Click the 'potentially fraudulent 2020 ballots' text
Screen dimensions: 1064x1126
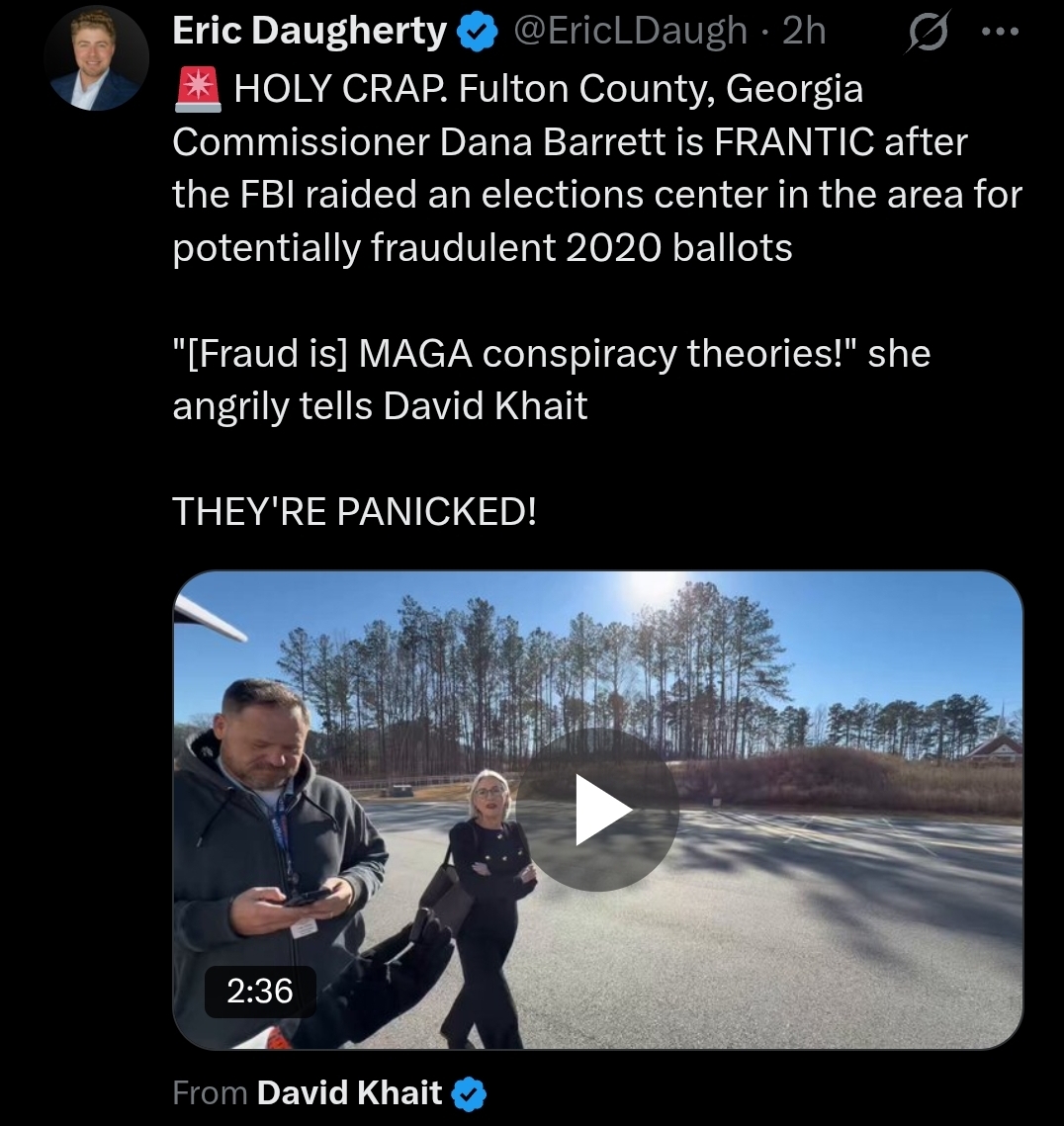pos(483,248)
